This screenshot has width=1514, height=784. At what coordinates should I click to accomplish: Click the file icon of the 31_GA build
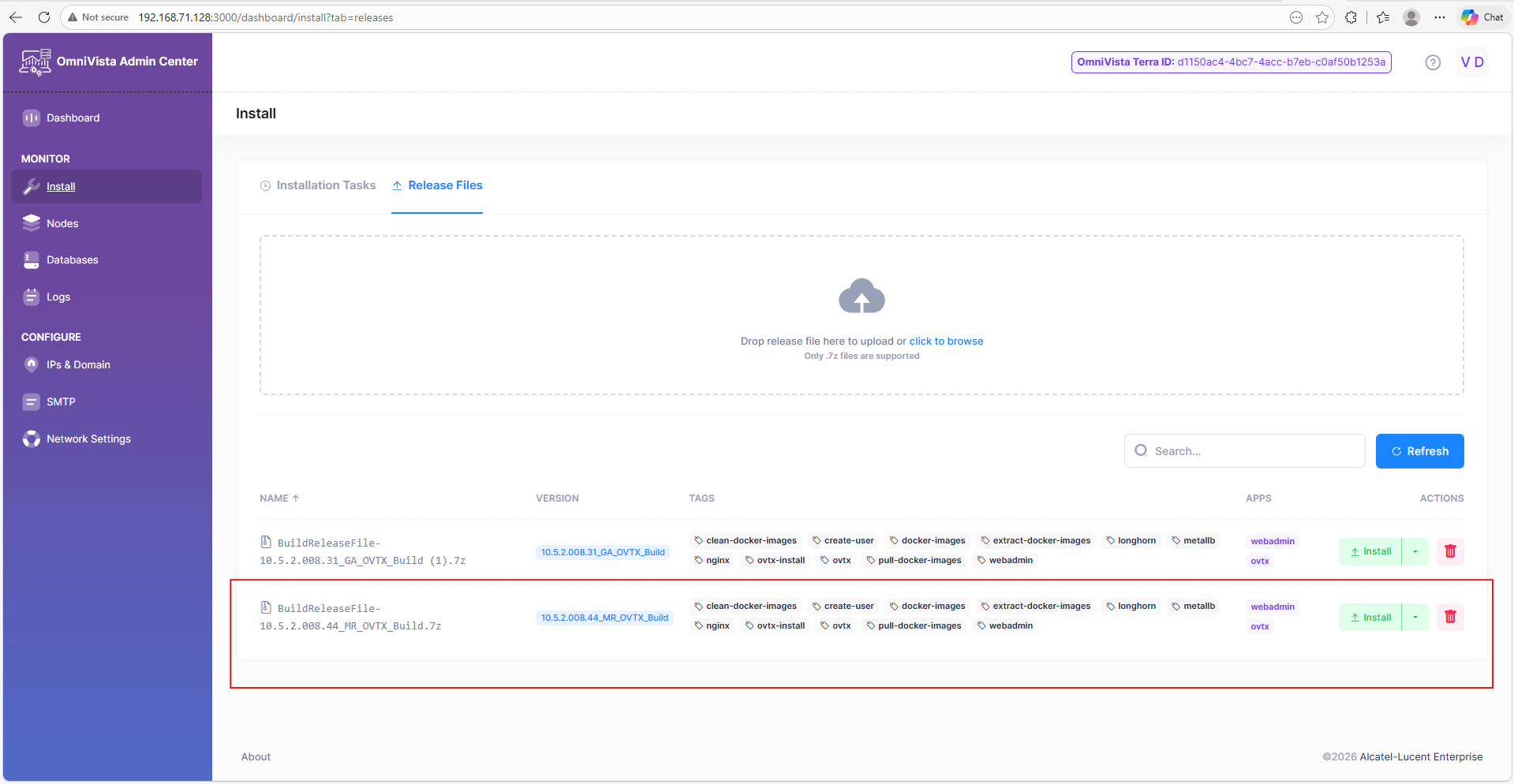(x=266, y=542)
